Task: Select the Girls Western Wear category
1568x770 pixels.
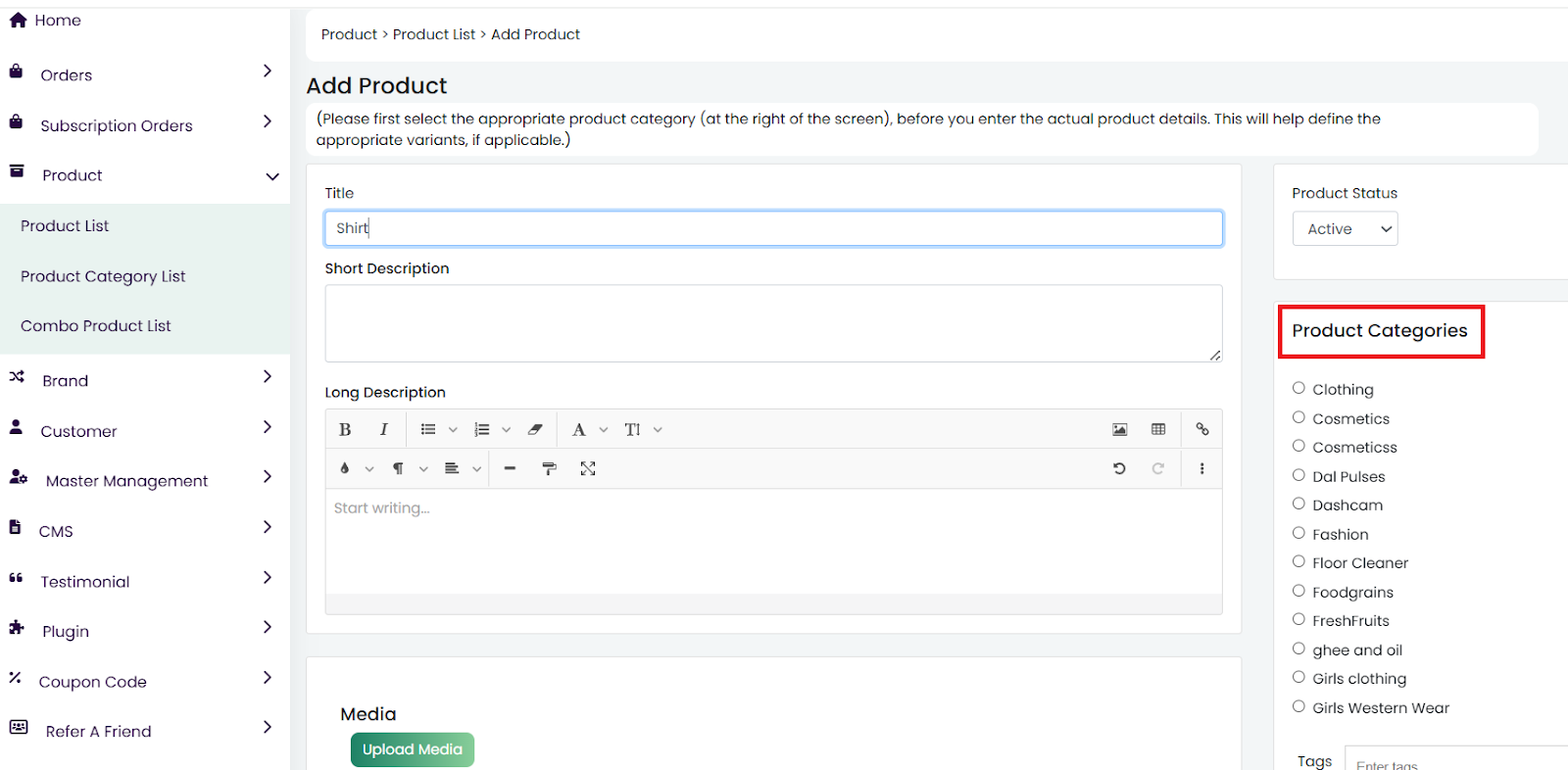Action: coord(1298,706)
